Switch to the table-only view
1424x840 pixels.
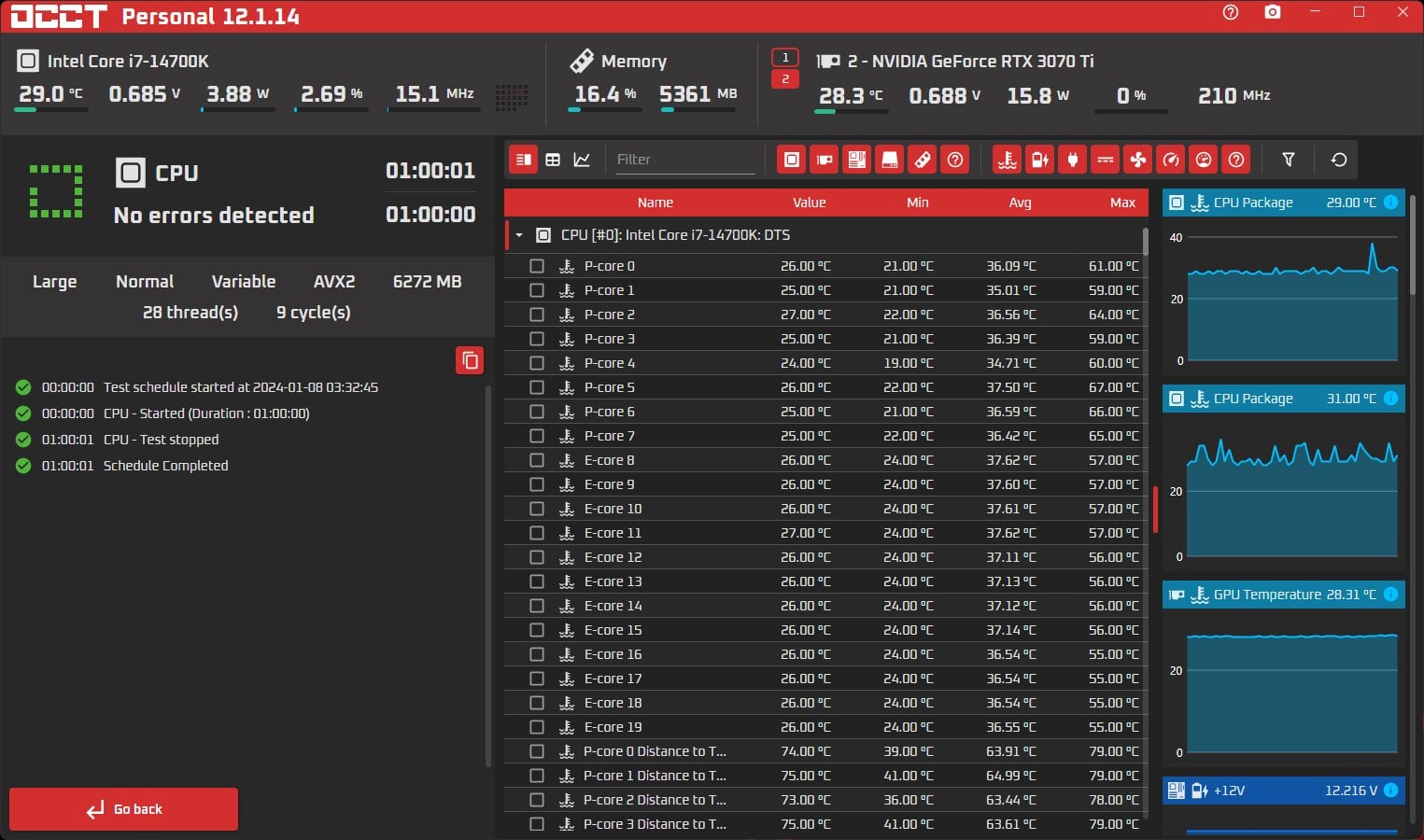point(553,160)
